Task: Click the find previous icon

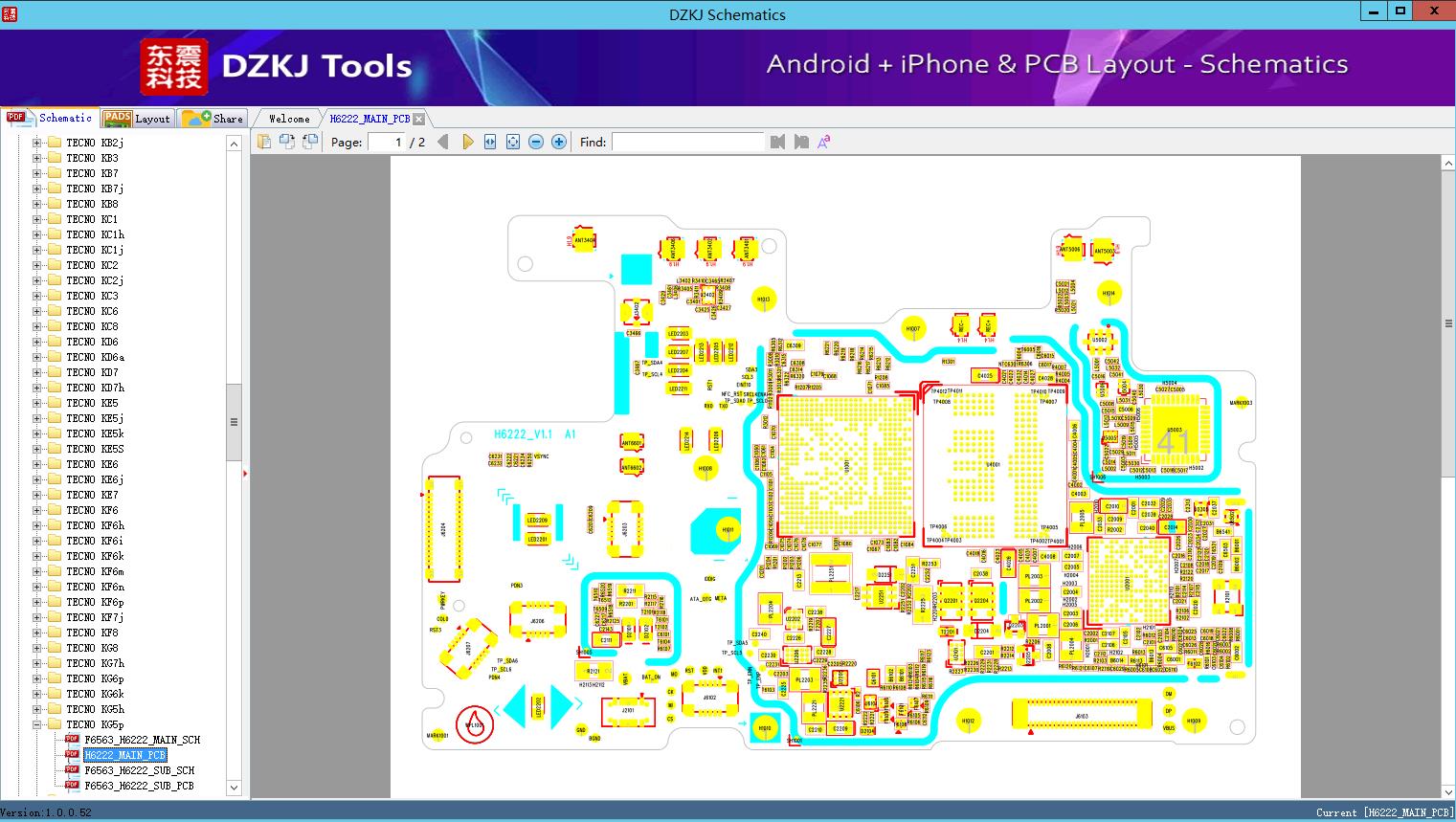Action: [x=777, y=142]
